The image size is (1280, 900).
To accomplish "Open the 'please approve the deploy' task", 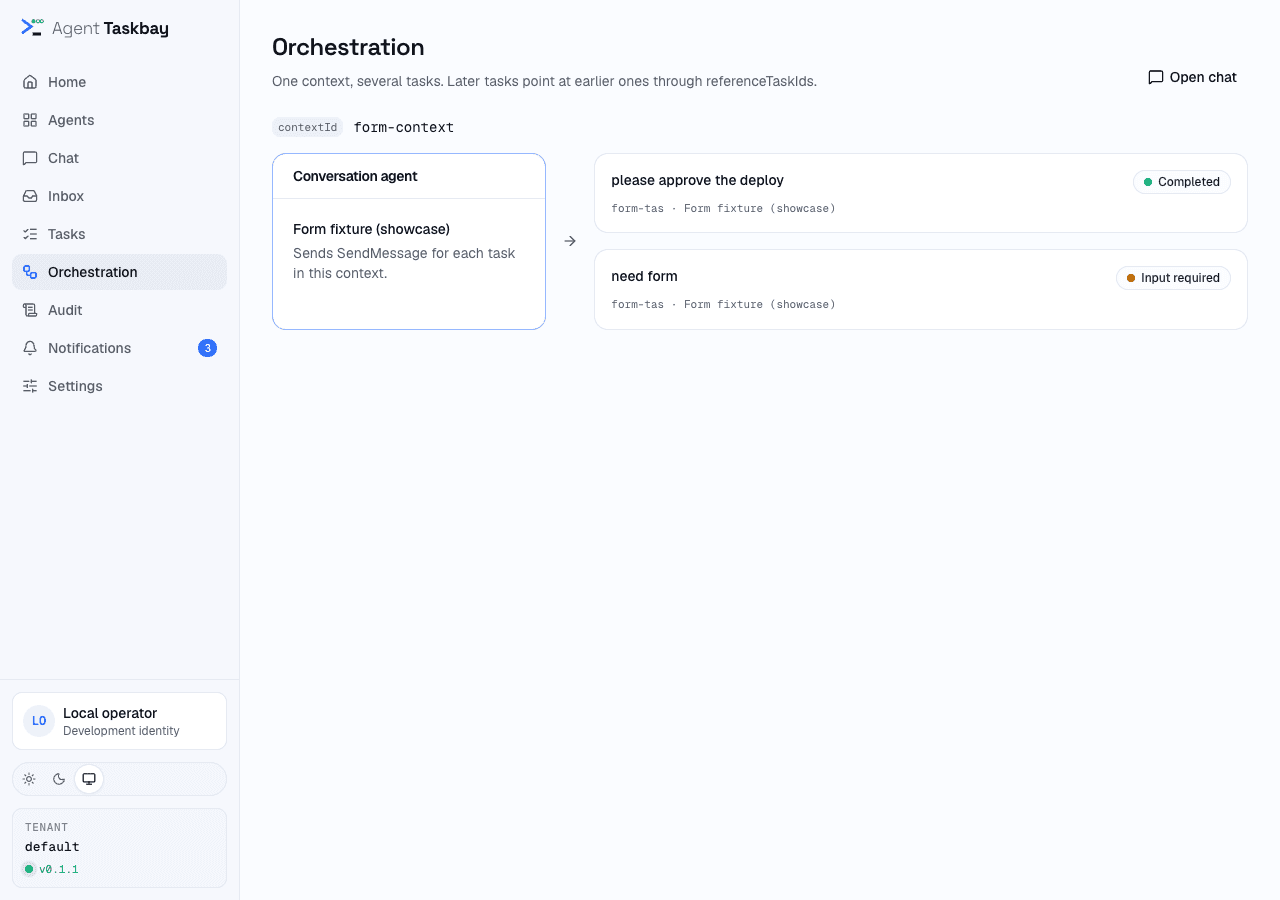I will point(921,193).
